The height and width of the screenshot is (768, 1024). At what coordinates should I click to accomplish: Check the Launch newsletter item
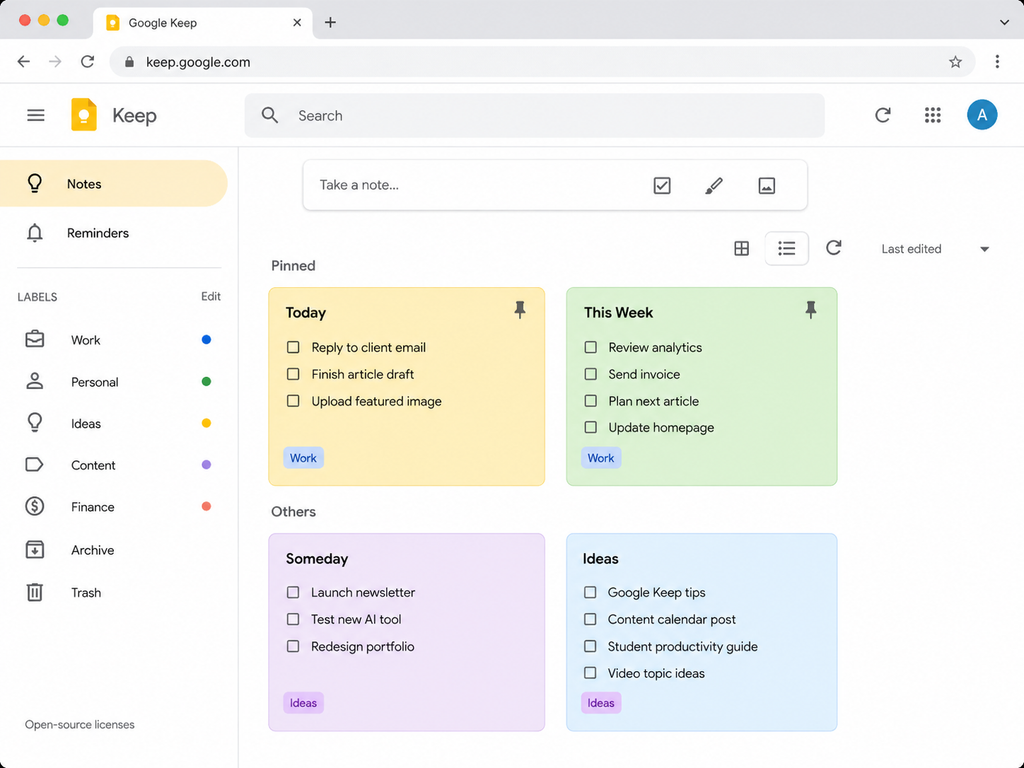(293, 592)
